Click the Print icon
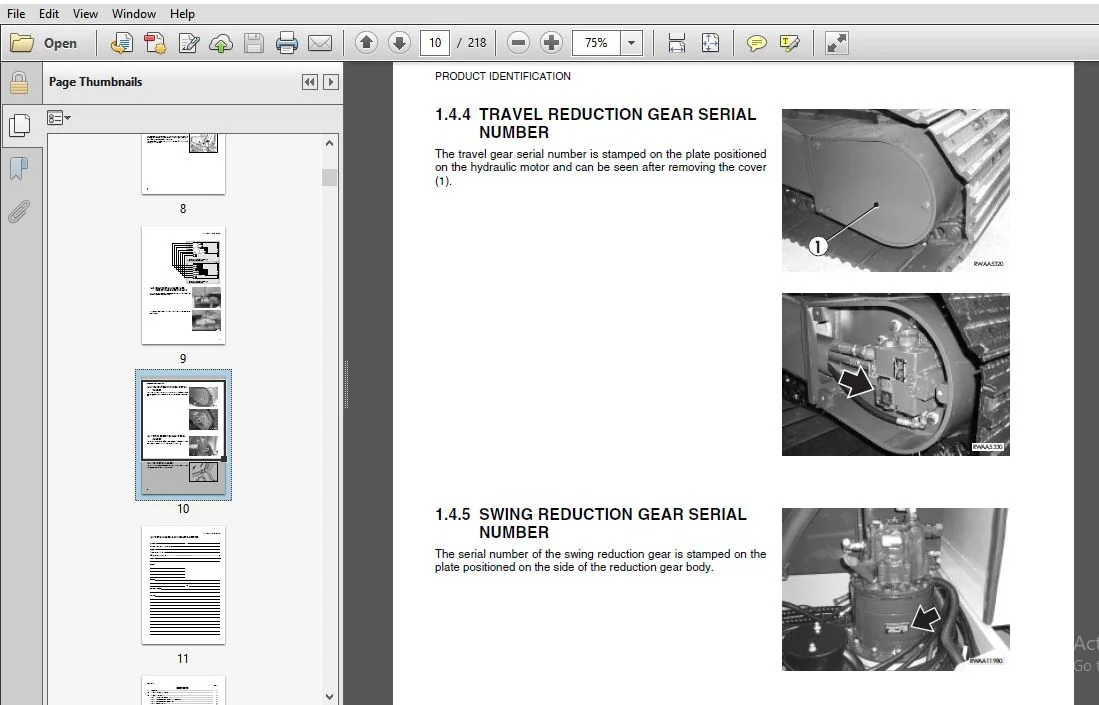The image size is (1099, 705). pos(287,43)
